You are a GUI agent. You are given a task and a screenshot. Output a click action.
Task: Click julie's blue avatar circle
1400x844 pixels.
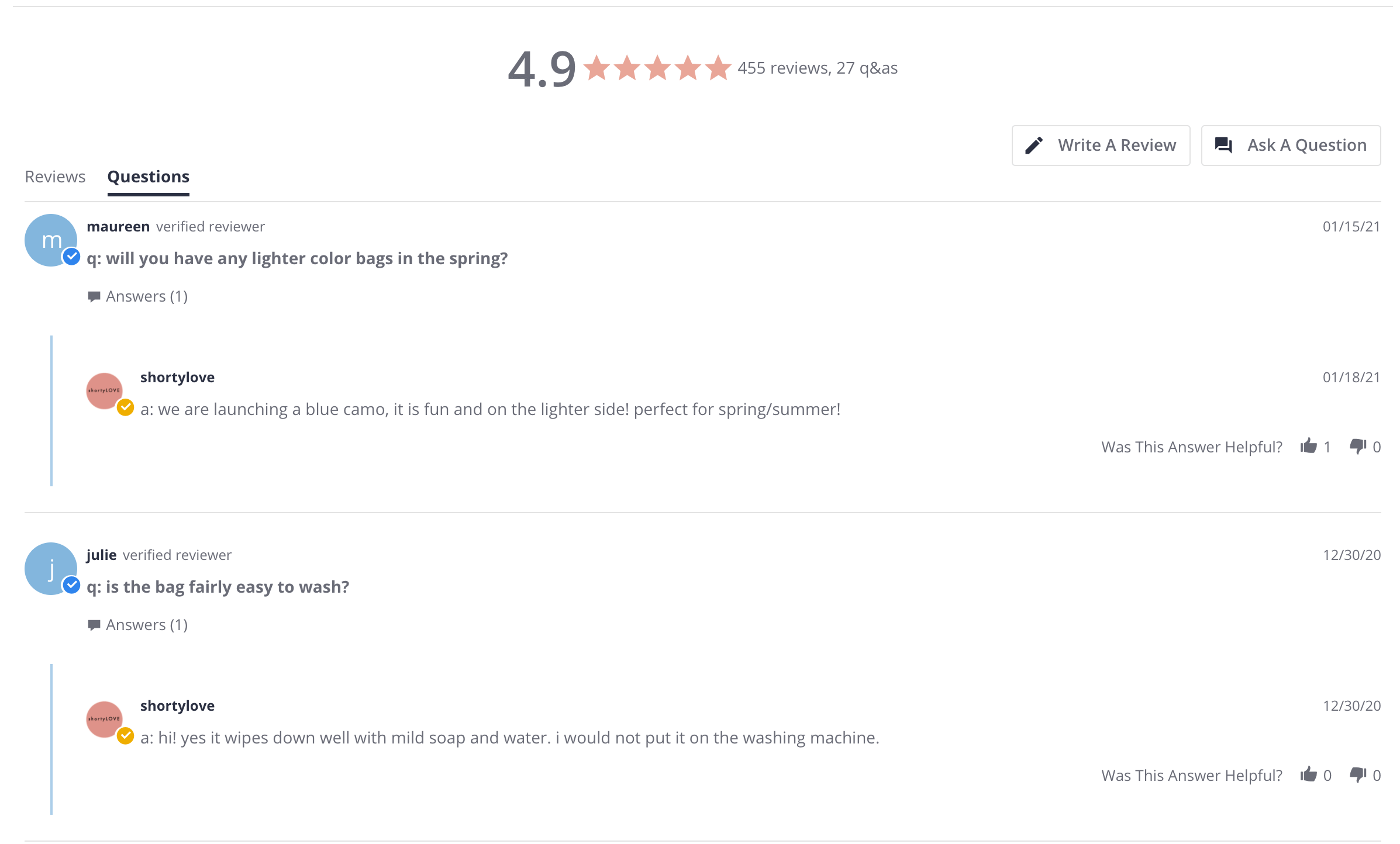[x=51, y=569]
